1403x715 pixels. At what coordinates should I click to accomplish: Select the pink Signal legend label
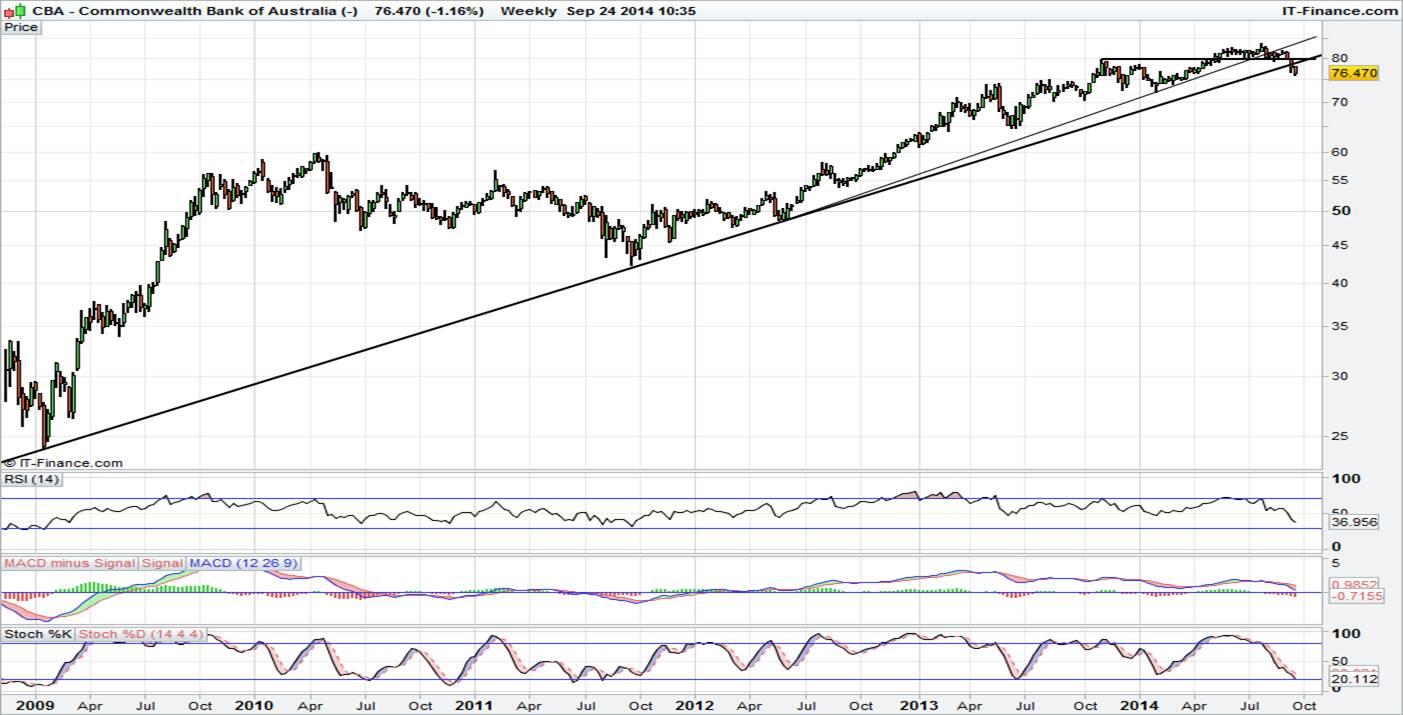tap(162, 563)
